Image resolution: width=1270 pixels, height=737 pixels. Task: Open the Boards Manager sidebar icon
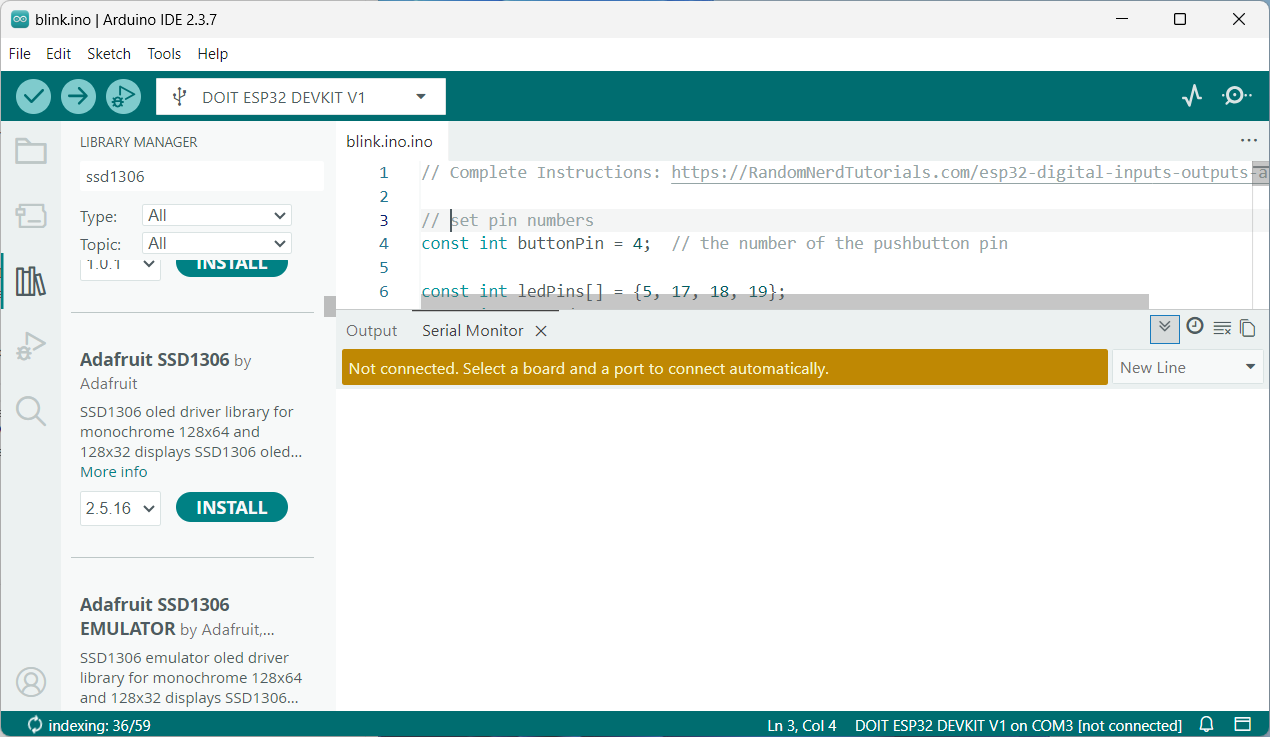point(31,215)
